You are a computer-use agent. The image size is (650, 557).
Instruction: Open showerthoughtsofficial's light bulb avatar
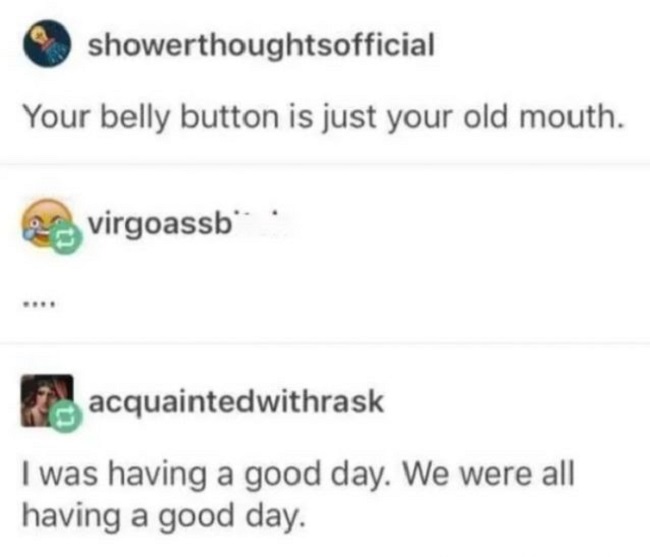pos(47,44)
